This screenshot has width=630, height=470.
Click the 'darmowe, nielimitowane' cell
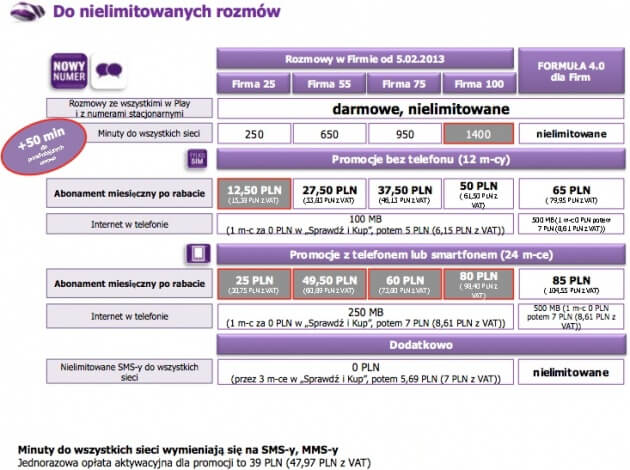tap(421, 109)
